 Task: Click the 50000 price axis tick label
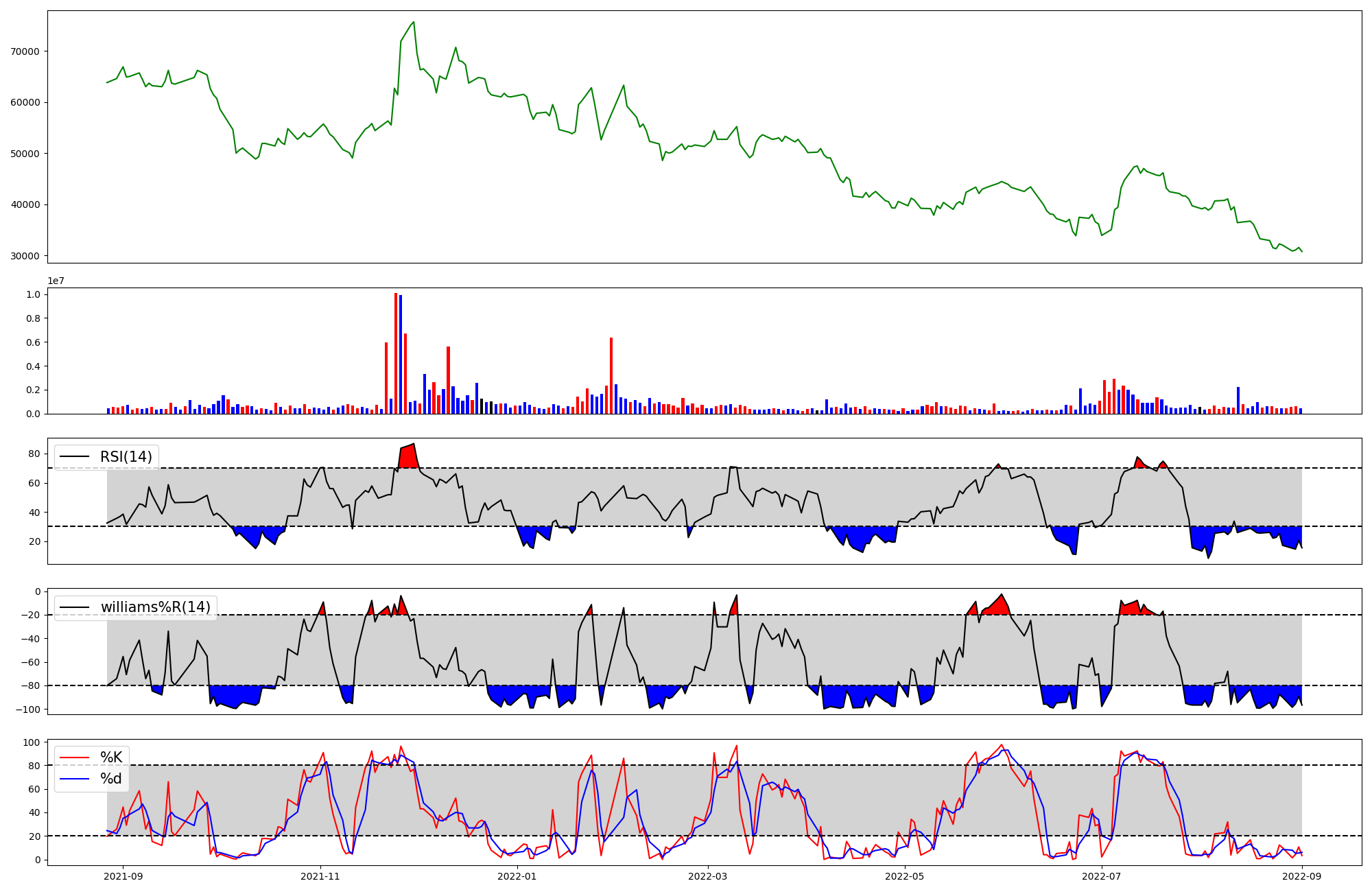click(x=25, y=154)
